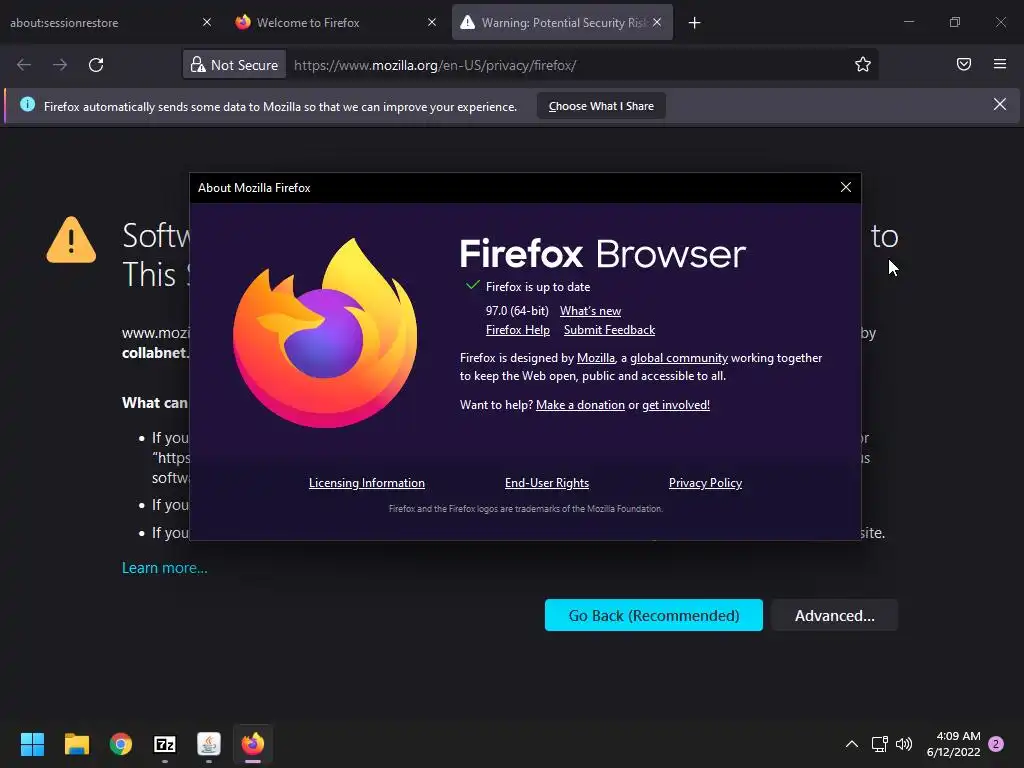Click Make a donation link
1024x768 pixels.
[x=580, y=405]
